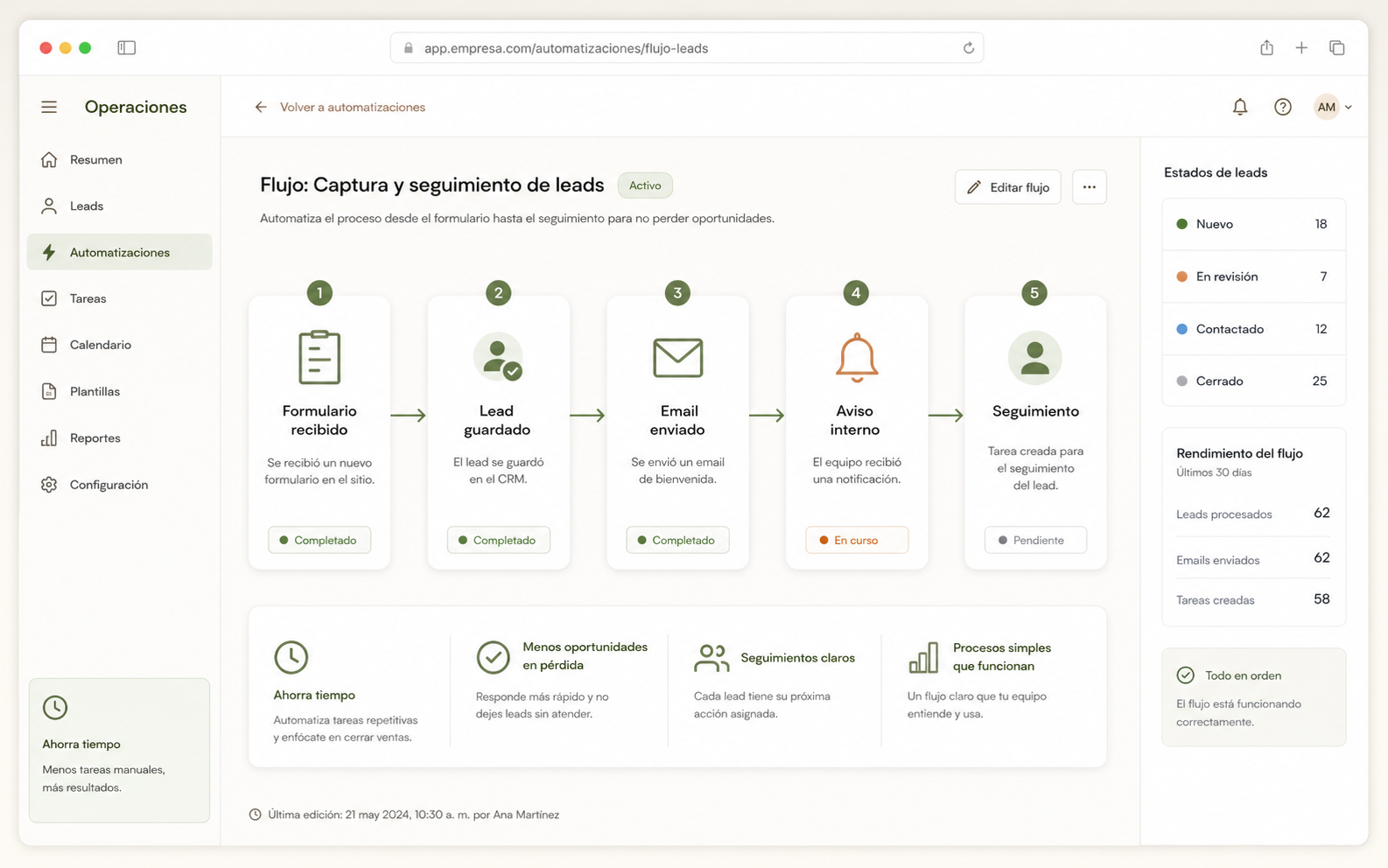Viewport: 1388px width, 868px height.
Task: Click the Tareas creadas value 58
Action: [x=1321, y=599]
